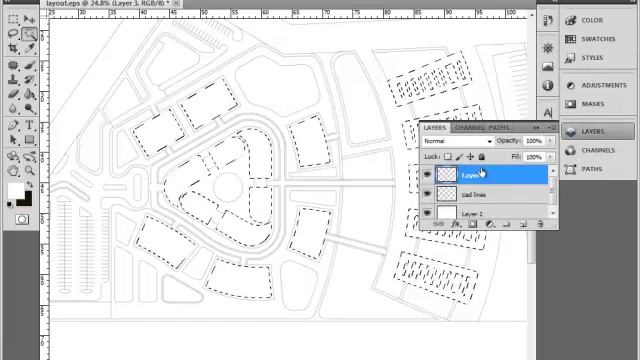Image resolution: width=640 pixels, height=360 pixels.
Task: Select the Eraser tool
Action: coord(13,94)
